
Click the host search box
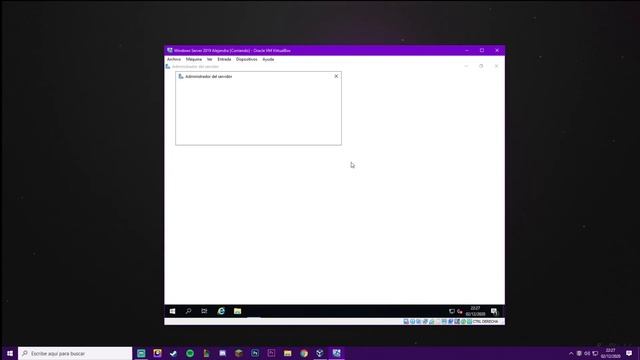pyautogui.click(x=75, y=353)
